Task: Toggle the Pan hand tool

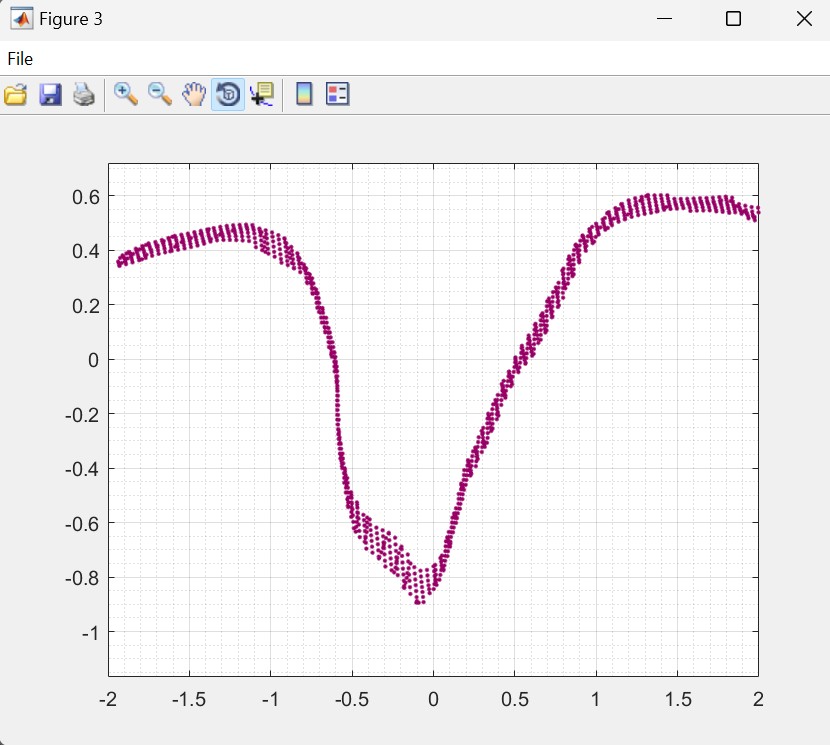Action: coord(194,95)
